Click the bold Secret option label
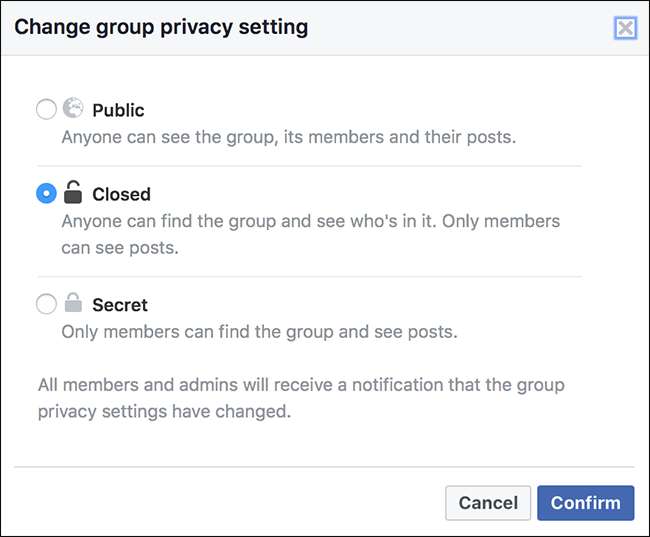This screenshot has height=537, width=650. click(x=120, y=304)
